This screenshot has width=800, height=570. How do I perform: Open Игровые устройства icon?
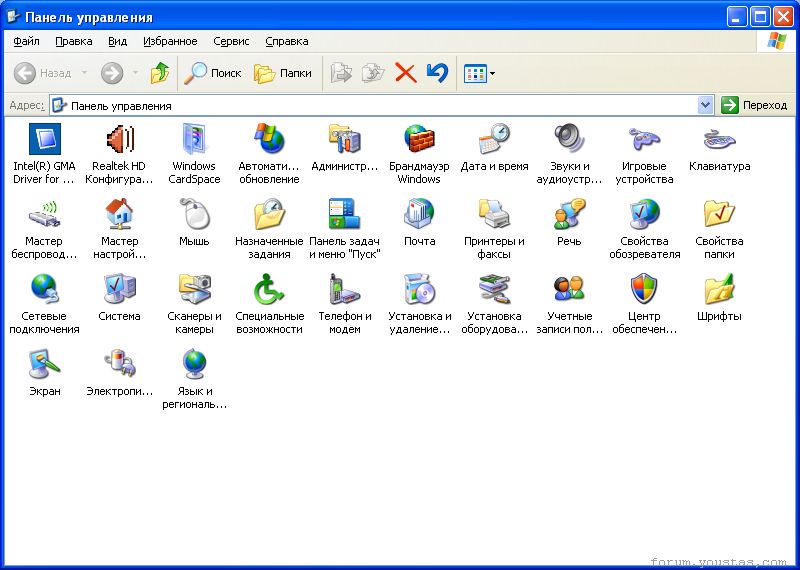pos(644,139)
